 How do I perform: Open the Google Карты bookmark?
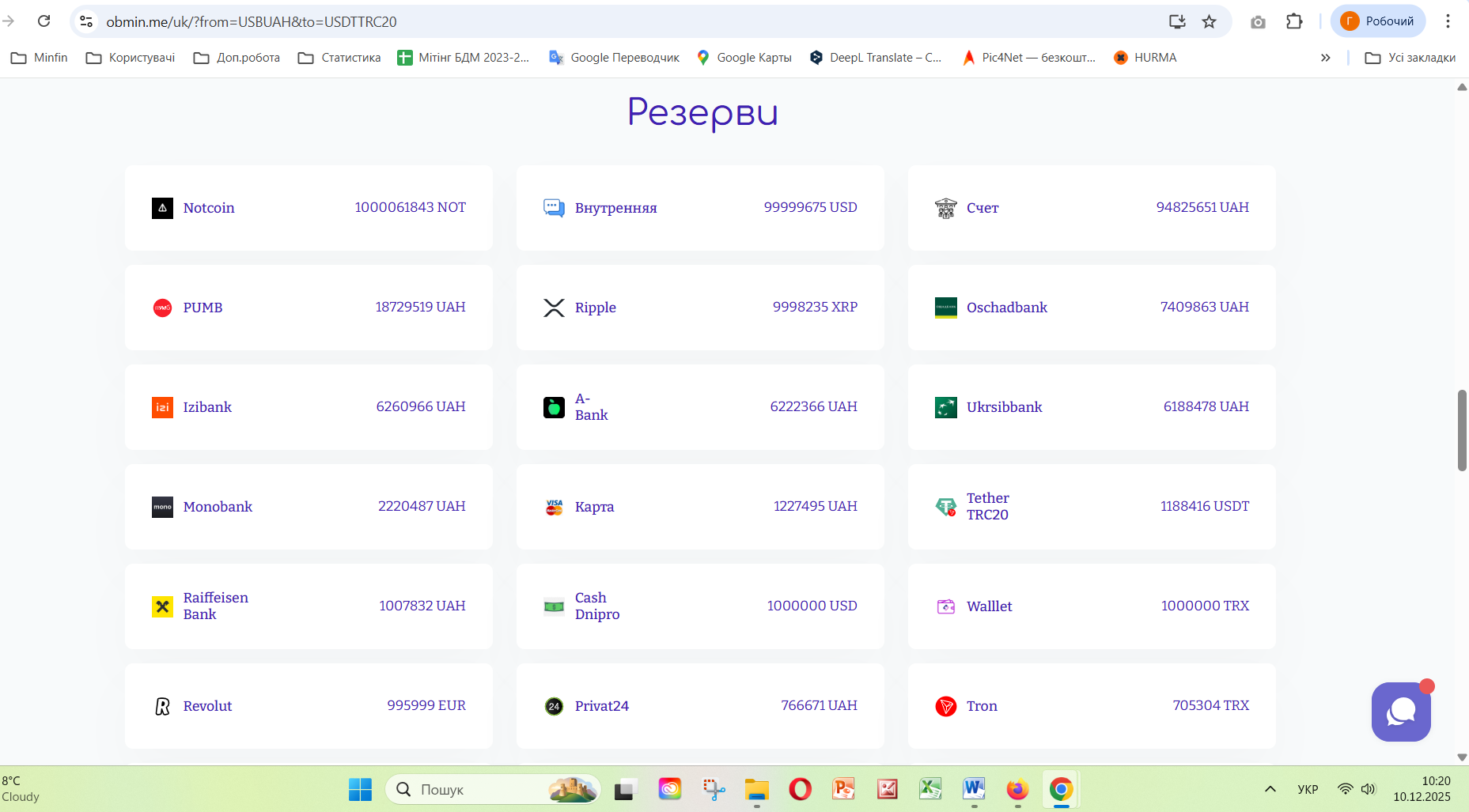(744, 58)
